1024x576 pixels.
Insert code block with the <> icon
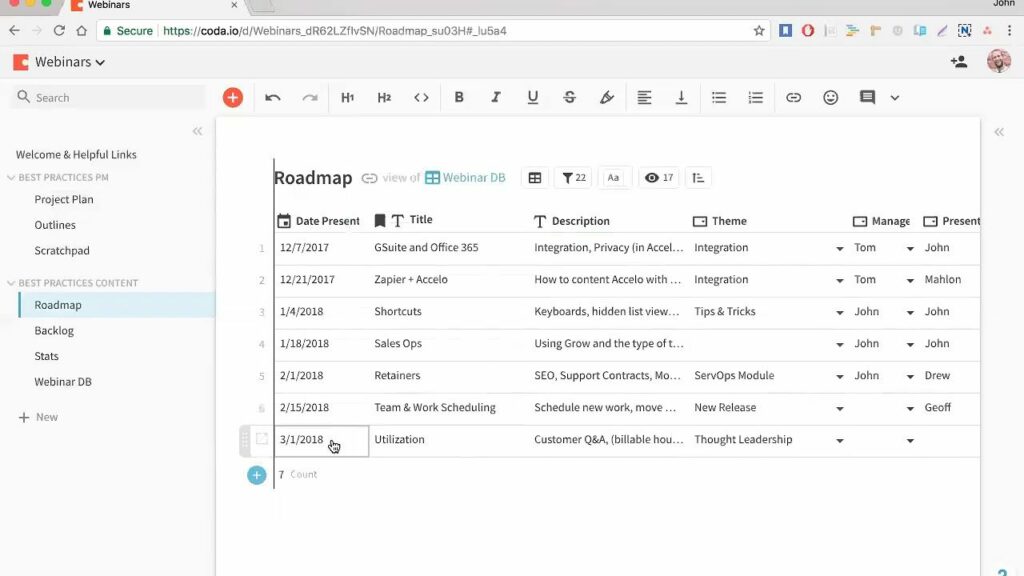click(421, 97)
